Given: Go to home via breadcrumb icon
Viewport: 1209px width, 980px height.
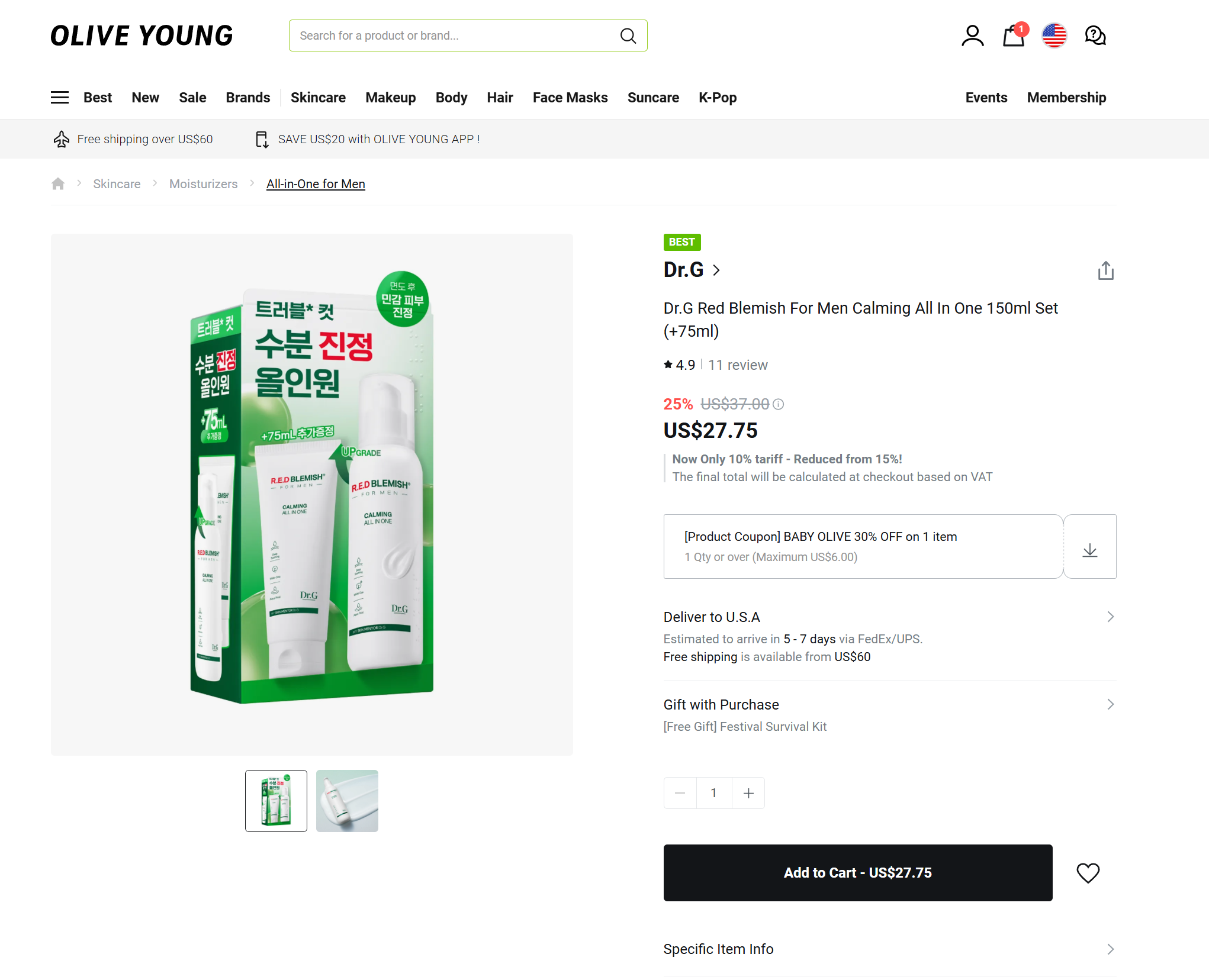Looking at the screenshot, I should click(x=58, y=184).
